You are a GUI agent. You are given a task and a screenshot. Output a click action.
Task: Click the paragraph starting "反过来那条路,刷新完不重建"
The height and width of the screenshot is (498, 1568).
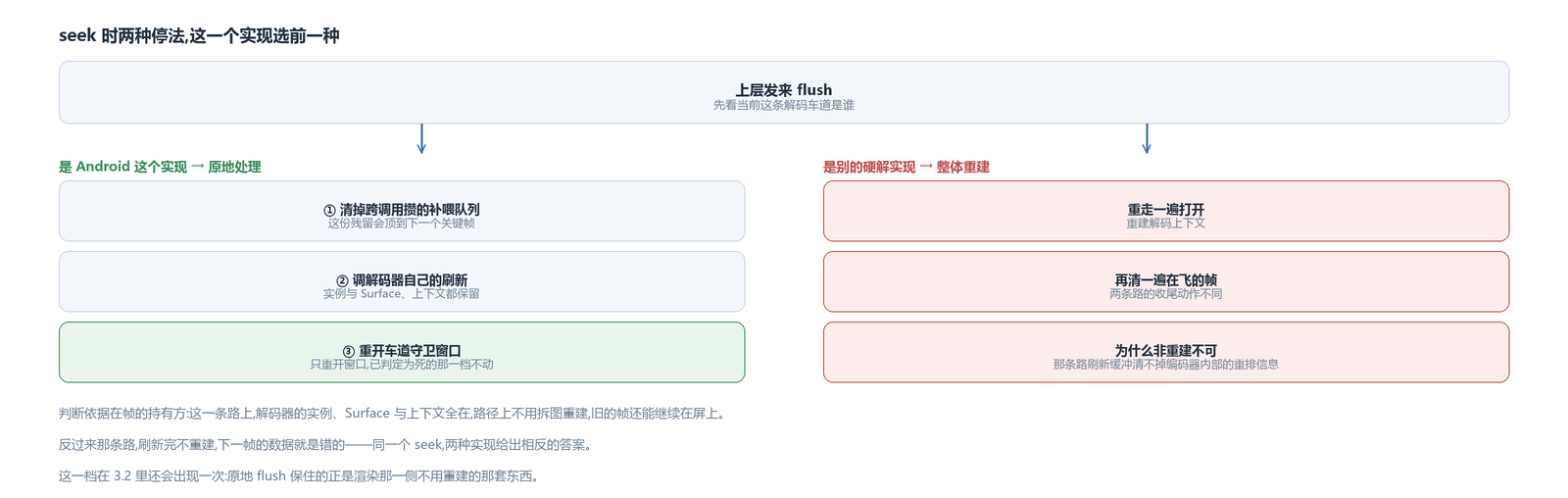[x=327, y=445]
